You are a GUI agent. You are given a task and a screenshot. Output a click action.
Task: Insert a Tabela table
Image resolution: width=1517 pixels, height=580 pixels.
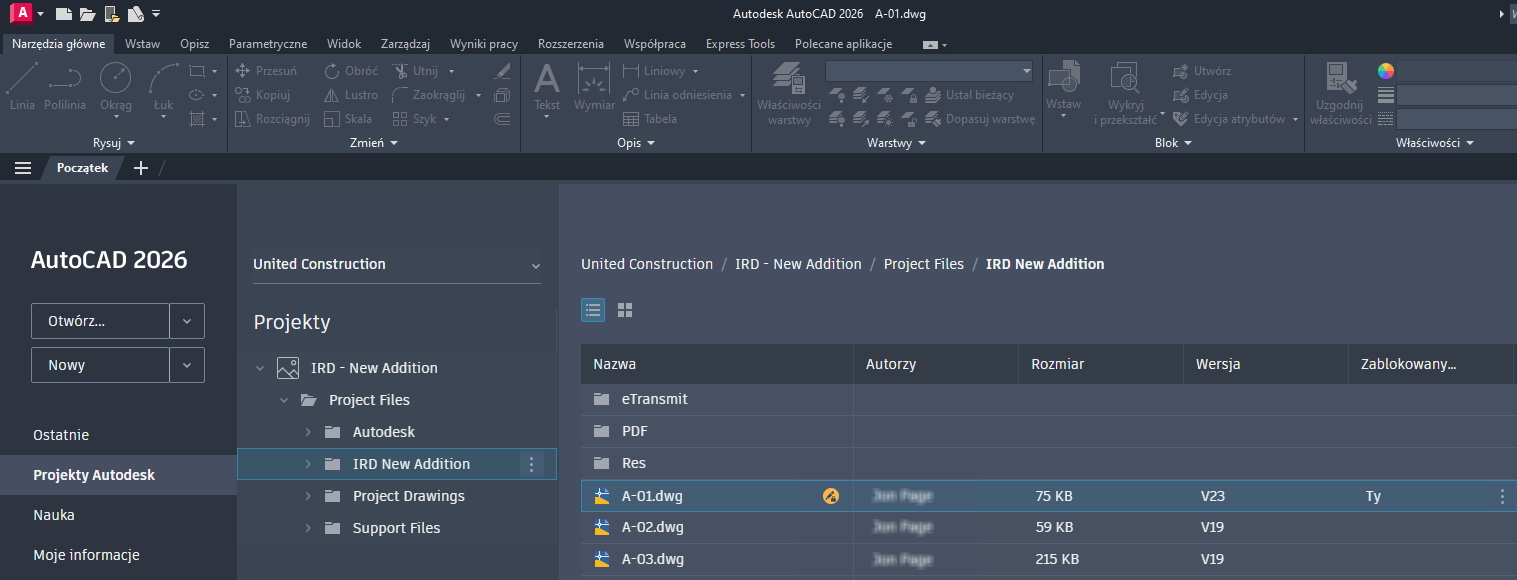650,119
